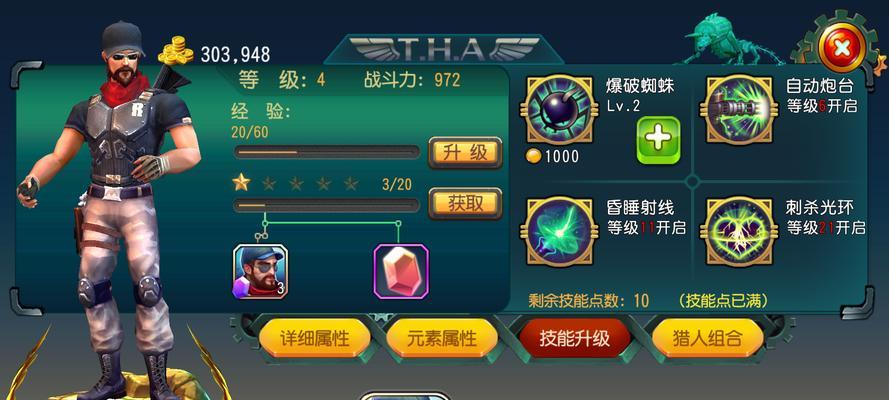Tap the 剩余技能点数 skill points text
The image size is (889, 400).
tap(589, 301)
